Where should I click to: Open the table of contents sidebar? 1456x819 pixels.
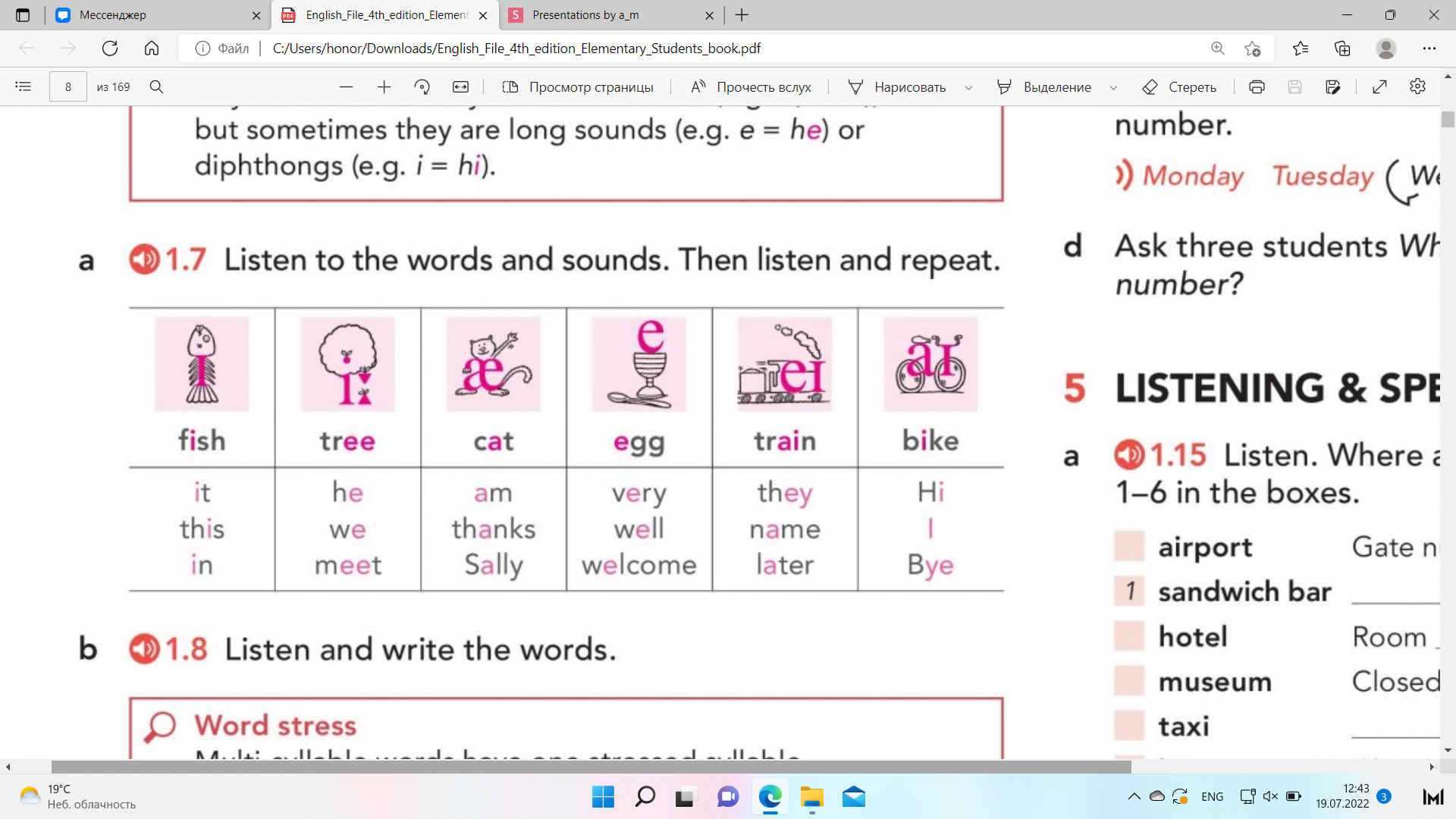pos(24,86)
